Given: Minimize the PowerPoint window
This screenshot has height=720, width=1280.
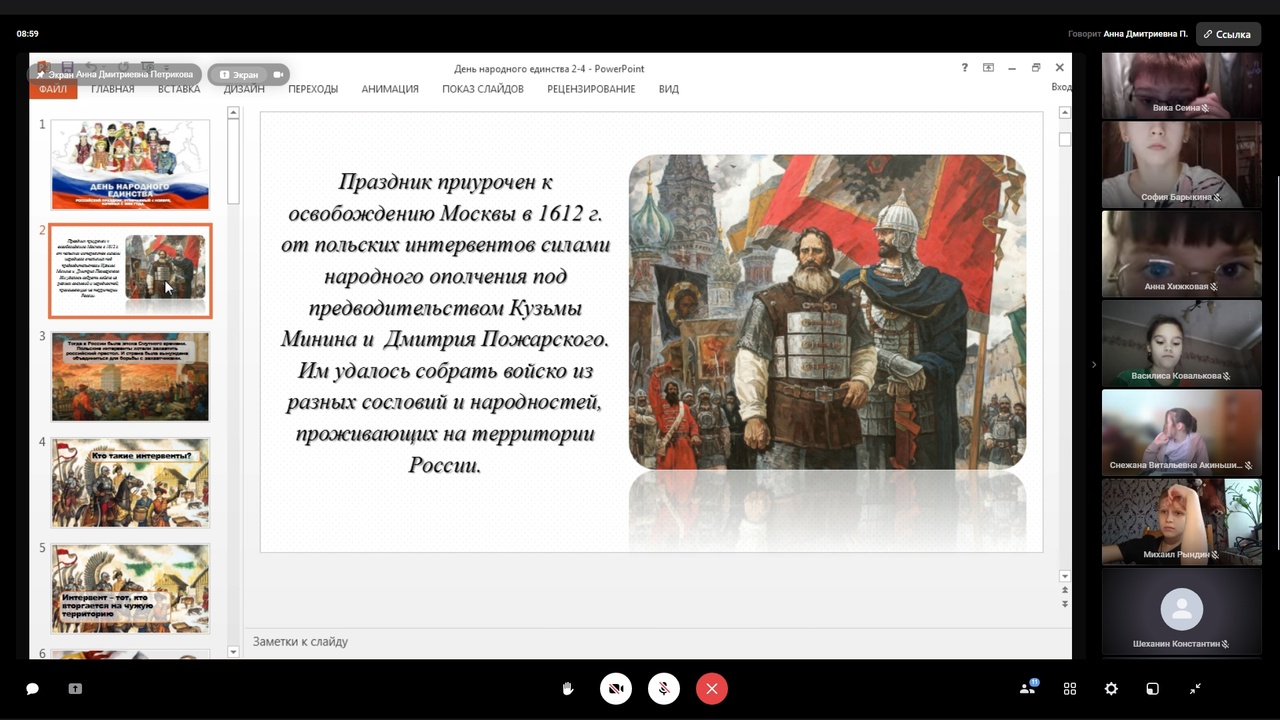Looking at the screenshot, I should (1012, 68).
